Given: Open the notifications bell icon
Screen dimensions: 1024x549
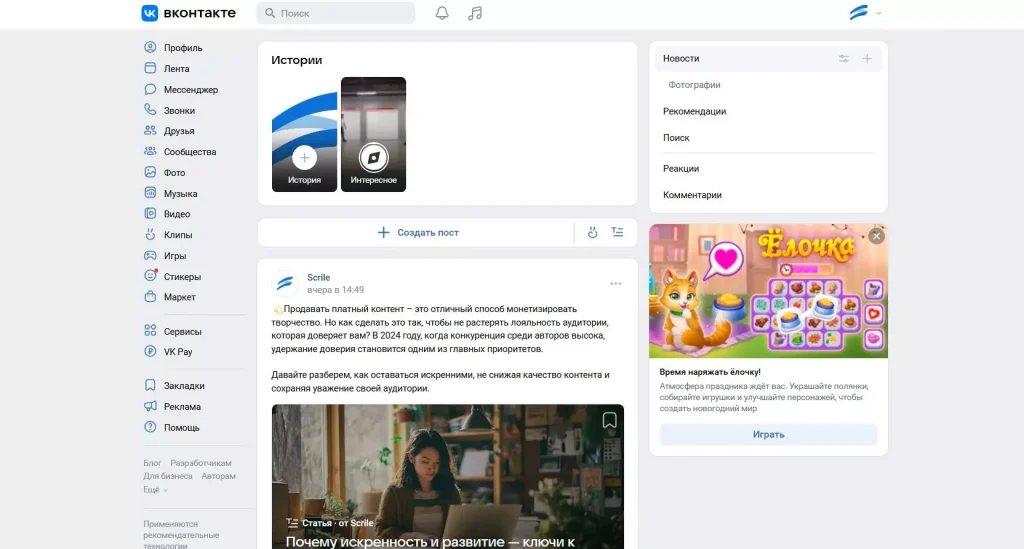Looking at the screenshot, I should point(442,13).
